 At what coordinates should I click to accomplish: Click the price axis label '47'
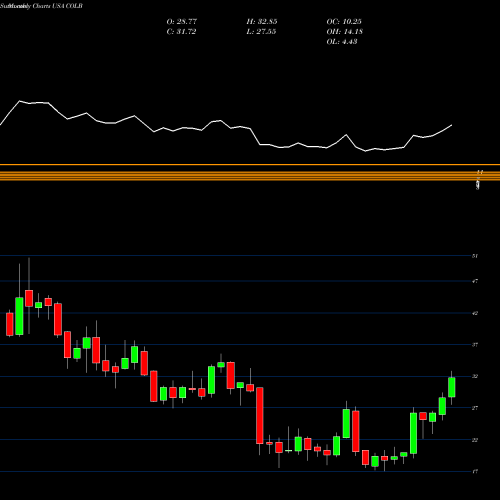click(475, 281)
